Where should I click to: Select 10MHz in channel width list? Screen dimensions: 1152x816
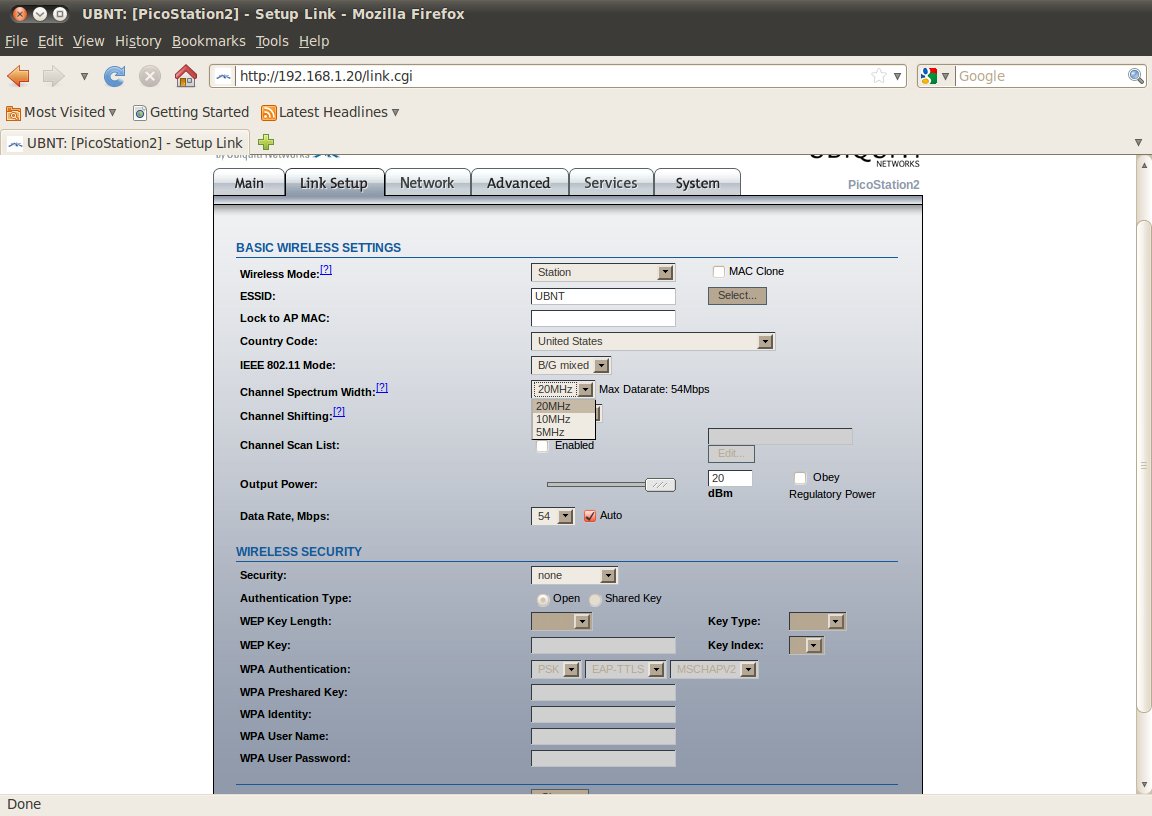(553, 419)
